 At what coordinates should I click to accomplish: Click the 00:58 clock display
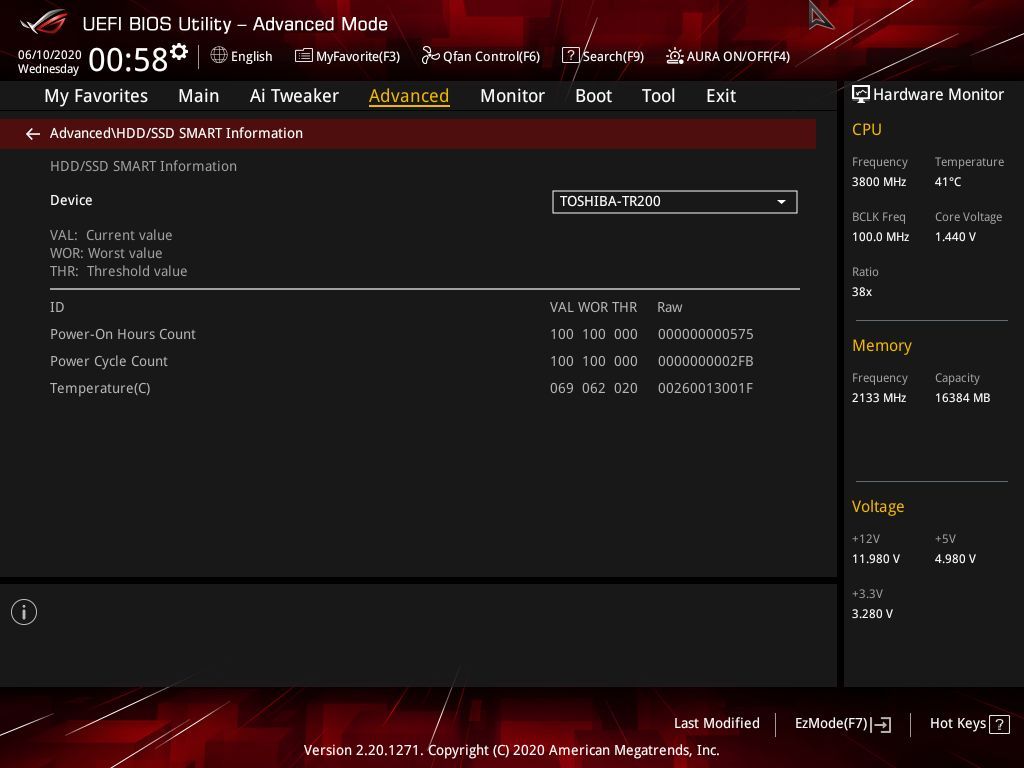[128, 60]
